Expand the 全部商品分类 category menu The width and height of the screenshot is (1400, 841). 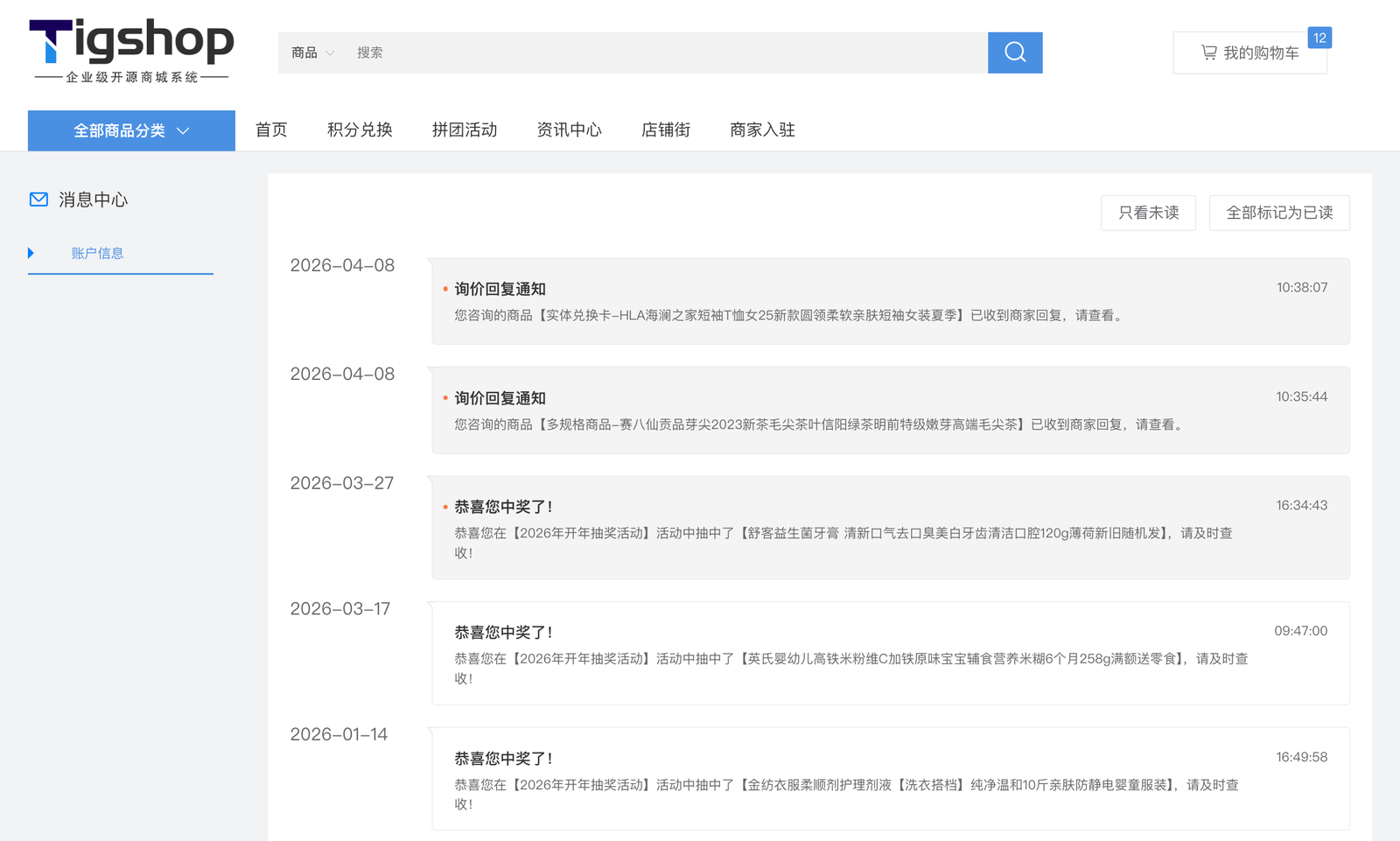[131, 130]
